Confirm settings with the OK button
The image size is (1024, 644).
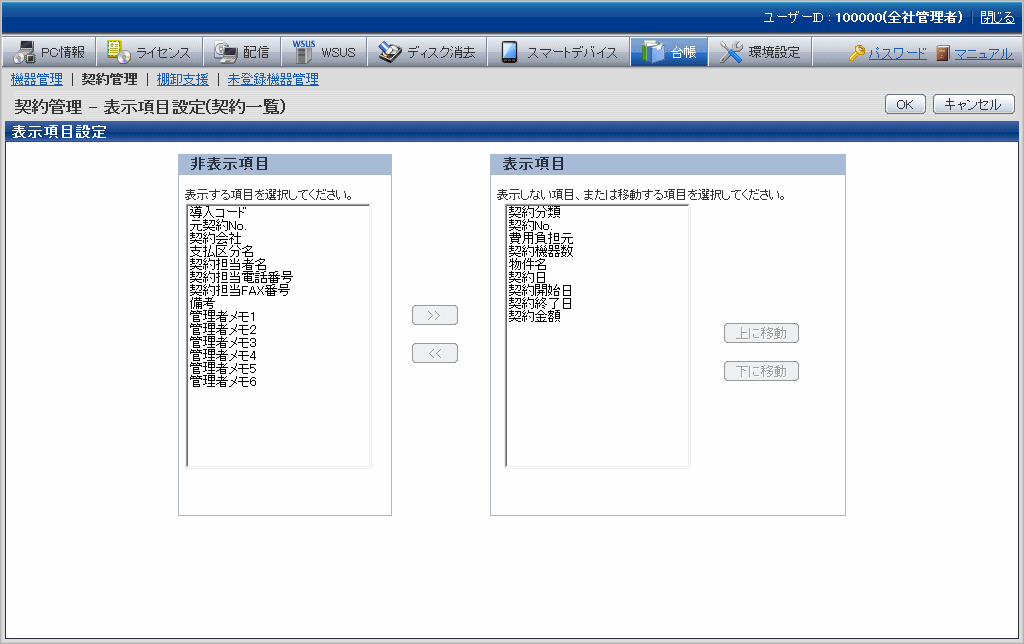point(905,104)
